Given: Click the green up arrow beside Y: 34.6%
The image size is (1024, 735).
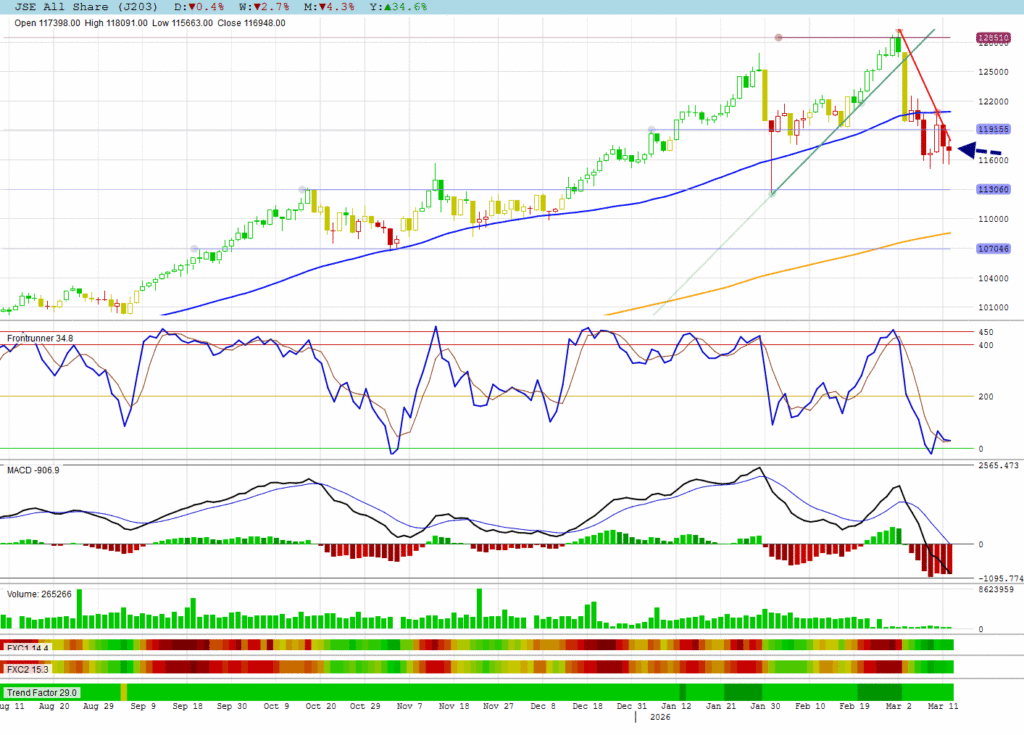Looking at the screenshot, I should pyautogui.click(x=389, y=7).
